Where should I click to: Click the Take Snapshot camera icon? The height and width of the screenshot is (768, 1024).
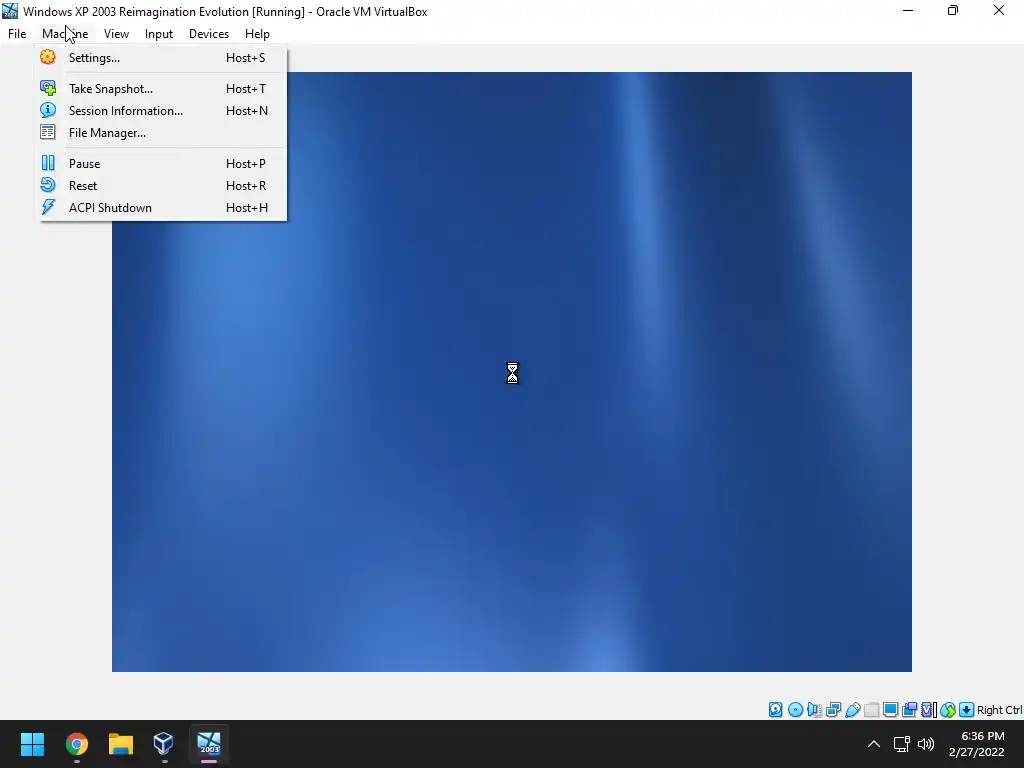pos(48,88)
